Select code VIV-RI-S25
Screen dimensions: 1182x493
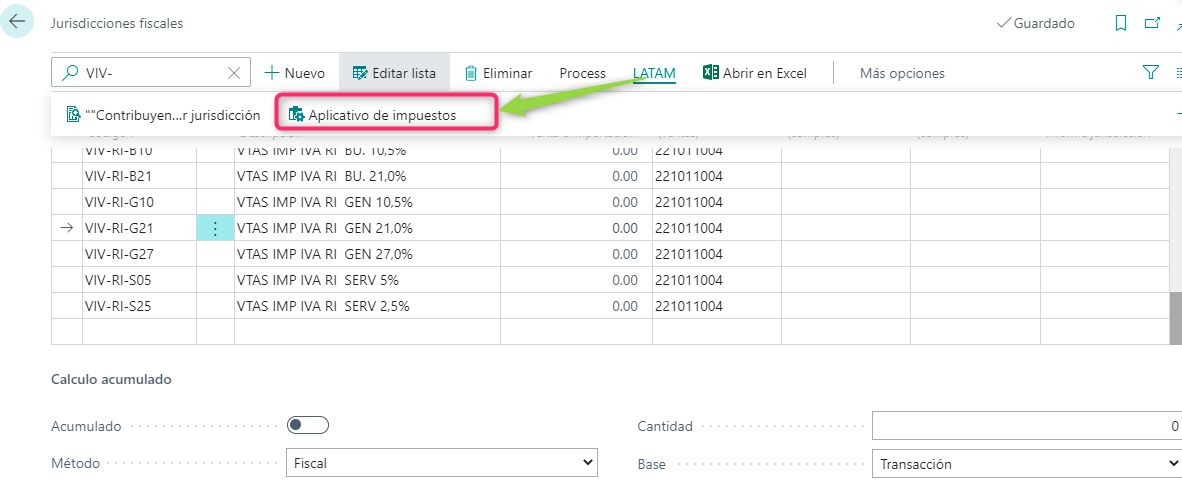[119, 305]
